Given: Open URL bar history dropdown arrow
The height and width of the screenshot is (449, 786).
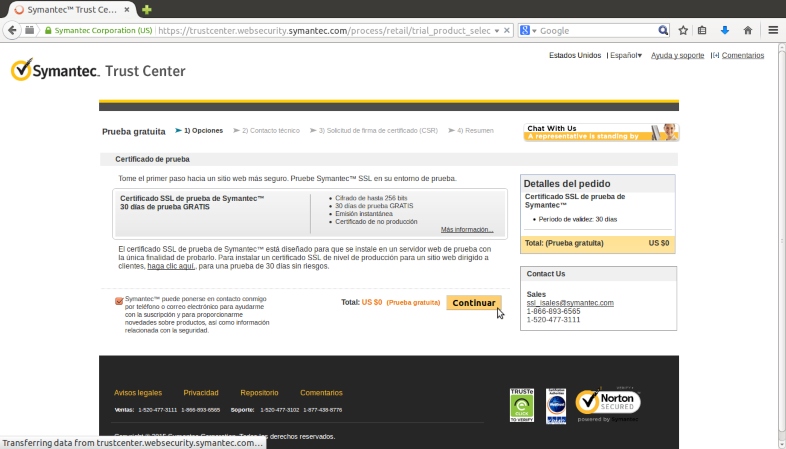Looking at the screenshot, I should tap(497, 31).
